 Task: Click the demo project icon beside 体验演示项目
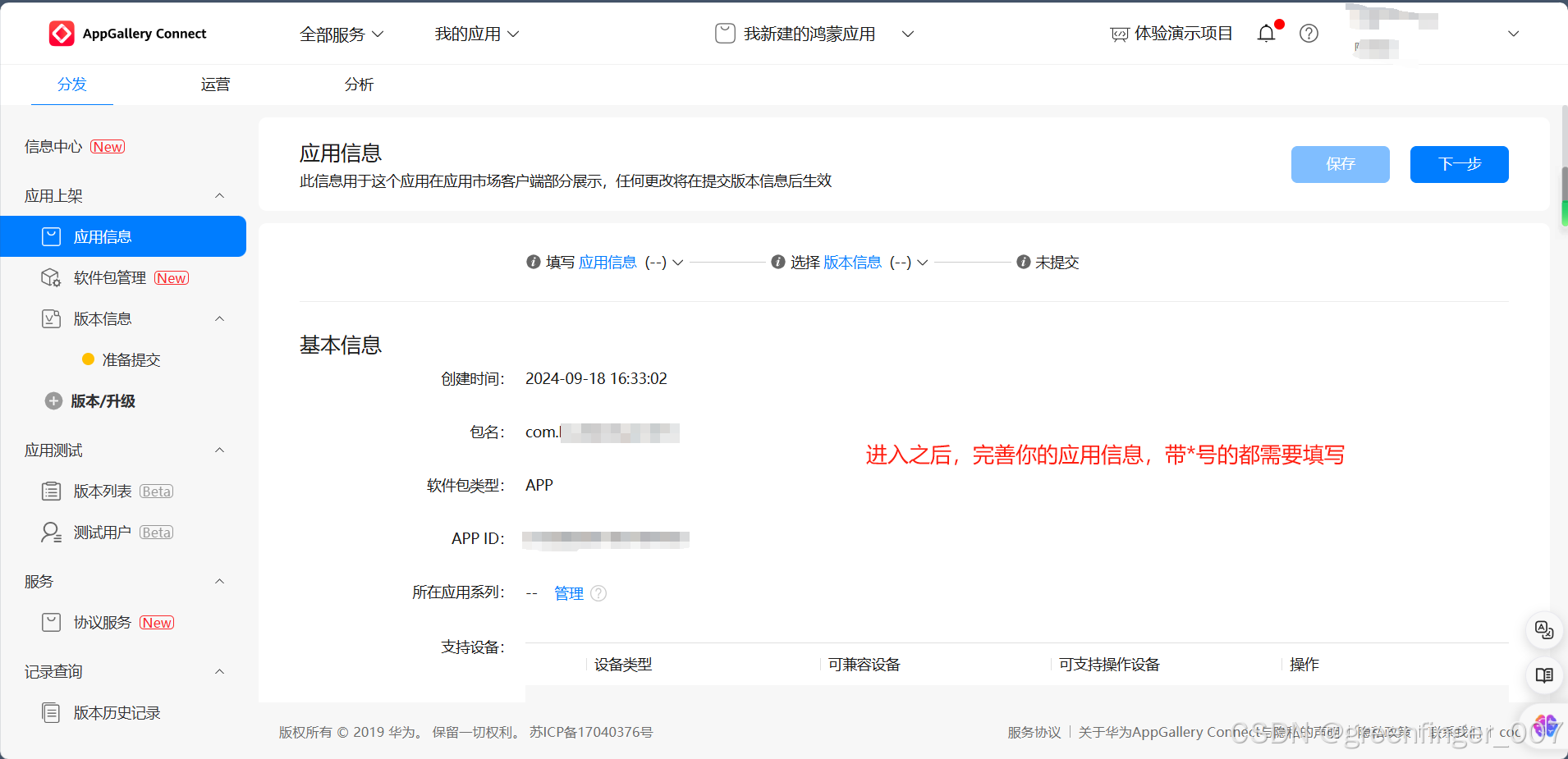click(1120, 34)
